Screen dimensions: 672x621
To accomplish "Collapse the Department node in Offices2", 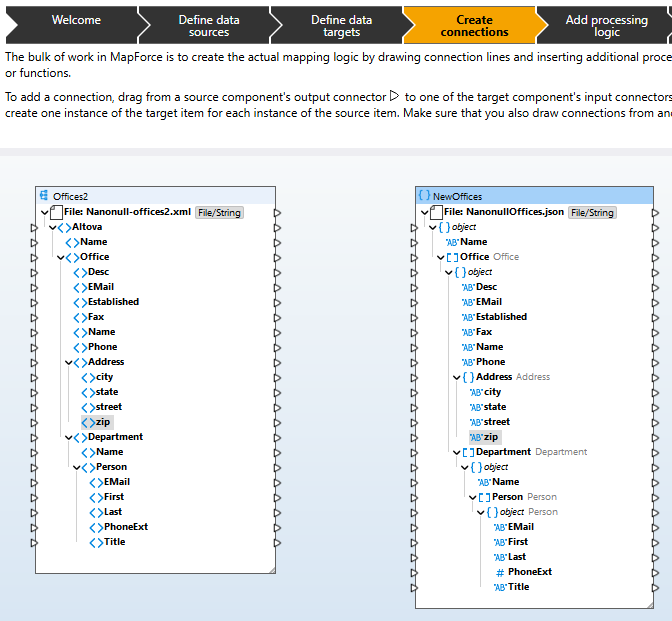I will pyautogui.click(x=68, y=437).
